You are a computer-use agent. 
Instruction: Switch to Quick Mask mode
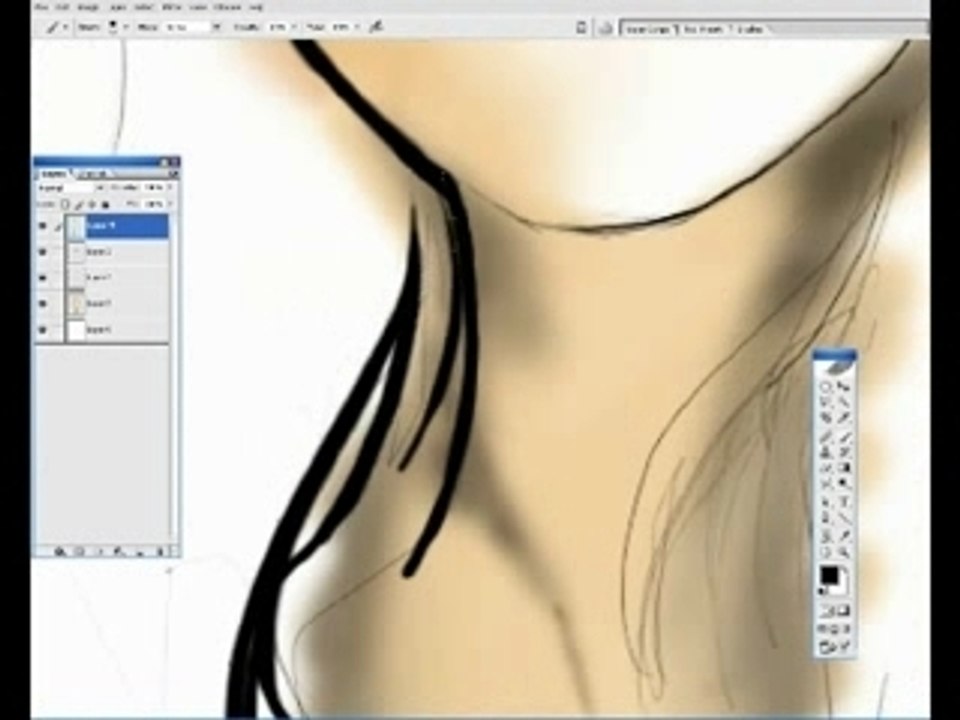coord(844,612)
